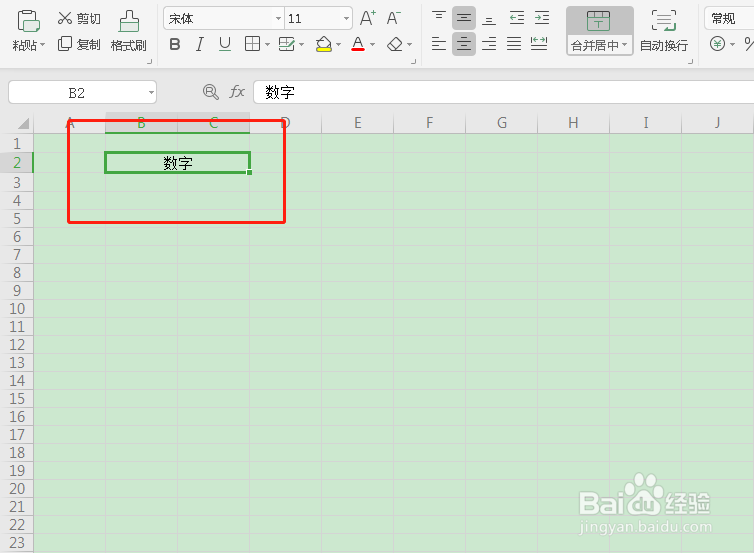Select row 7 header
Viewport: 754px width, 553px height.
17,255
